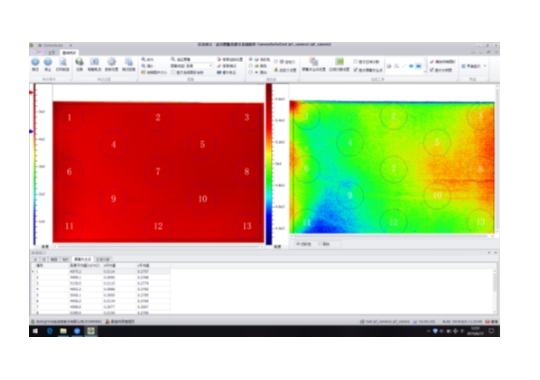This screenshot has width=540, height=380.
Task: Click the person icon in the status bar
Action: tap(107, 321)
